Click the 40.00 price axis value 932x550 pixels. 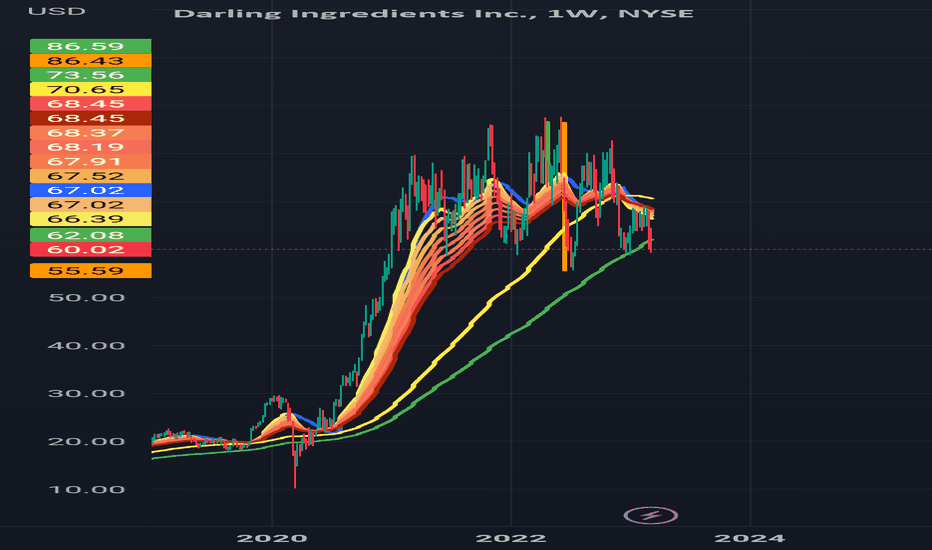[x=86, y=345]
